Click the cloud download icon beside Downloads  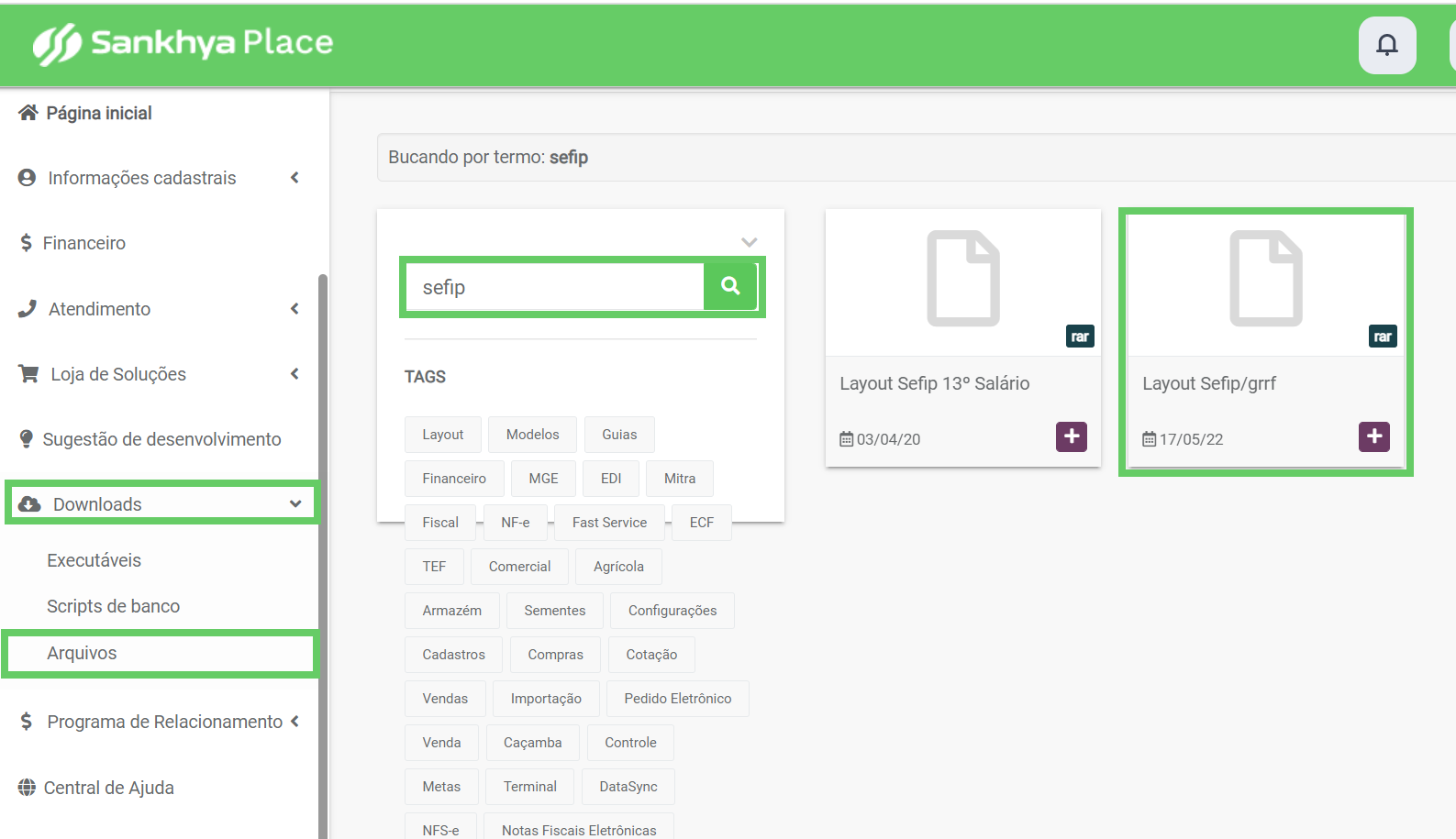tap(29, 504)
